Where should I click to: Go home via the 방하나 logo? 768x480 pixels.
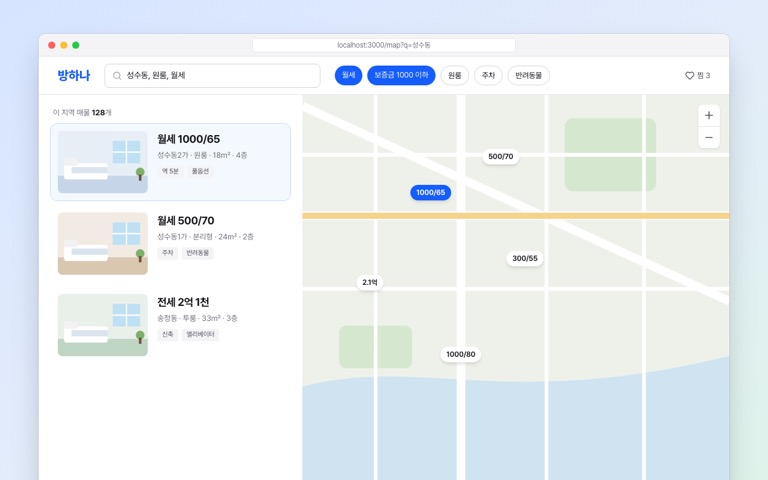(74, 75)
